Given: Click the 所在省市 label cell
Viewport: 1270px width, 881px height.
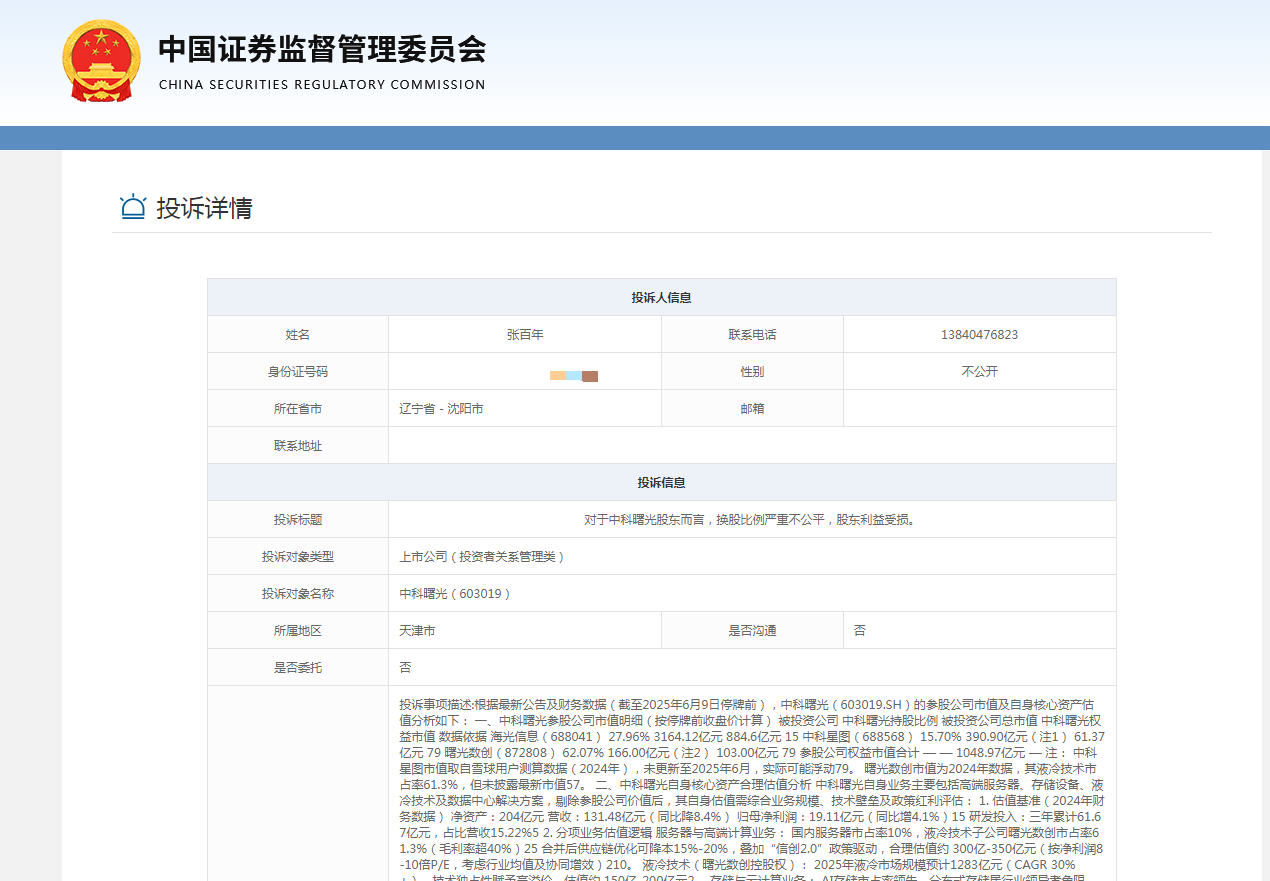Looking at the screenshot, I should [298, 409].
